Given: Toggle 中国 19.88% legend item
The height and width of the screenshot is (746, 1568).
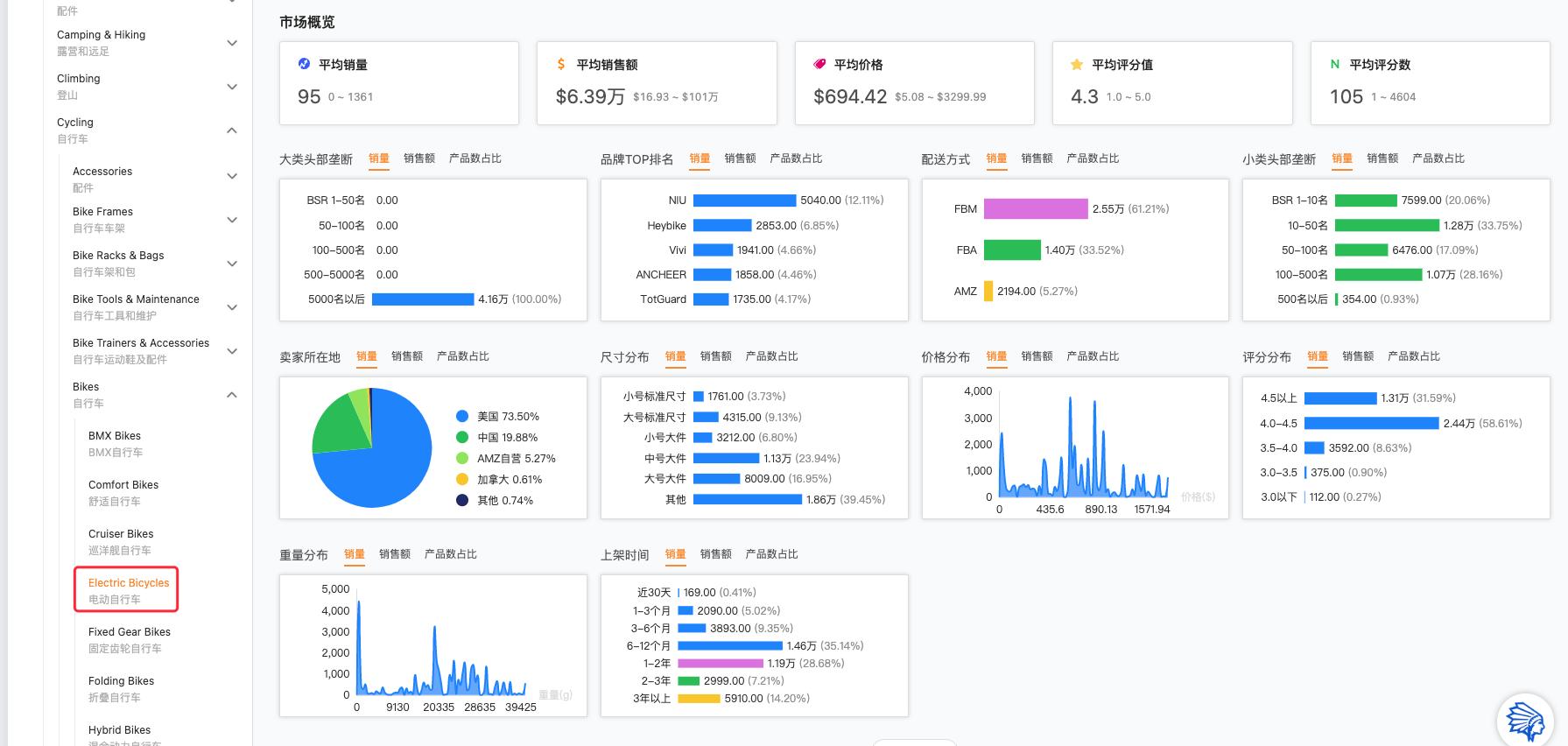Looking at the screenshot, I should point(496,438).
